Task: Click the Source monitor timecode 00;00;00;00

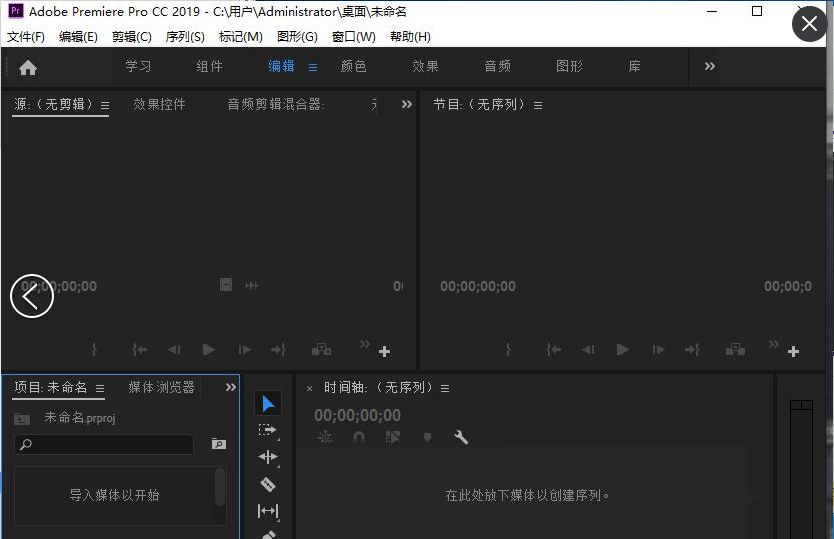Action: point(59,286)
